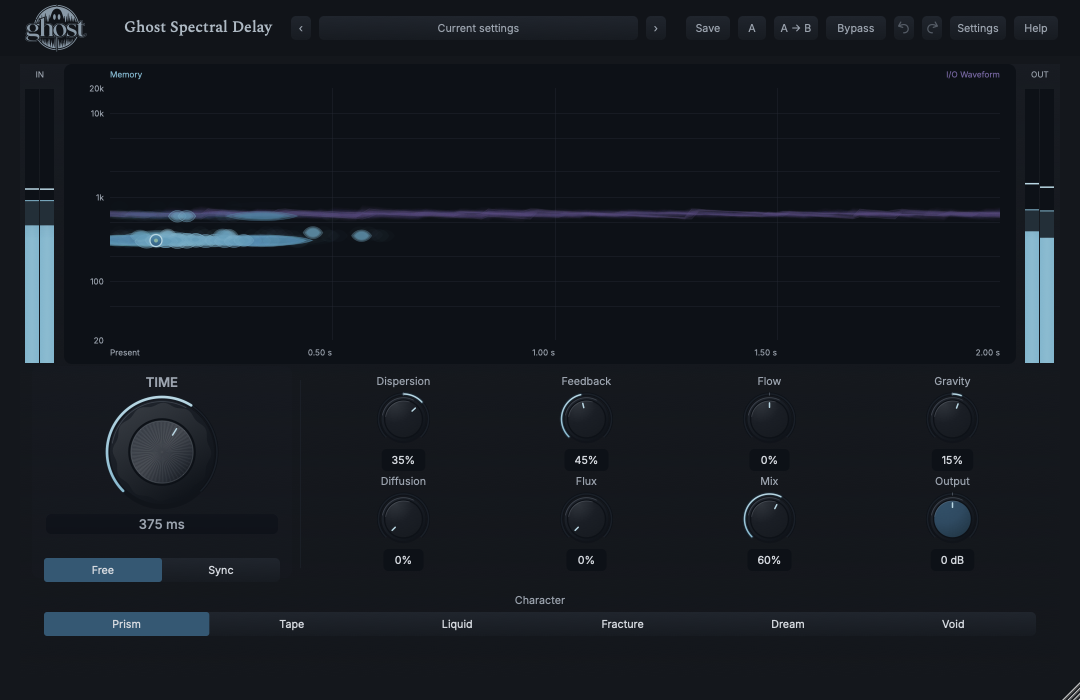
Task: Go to the next preset arrow
Action: tap(656, 28)
